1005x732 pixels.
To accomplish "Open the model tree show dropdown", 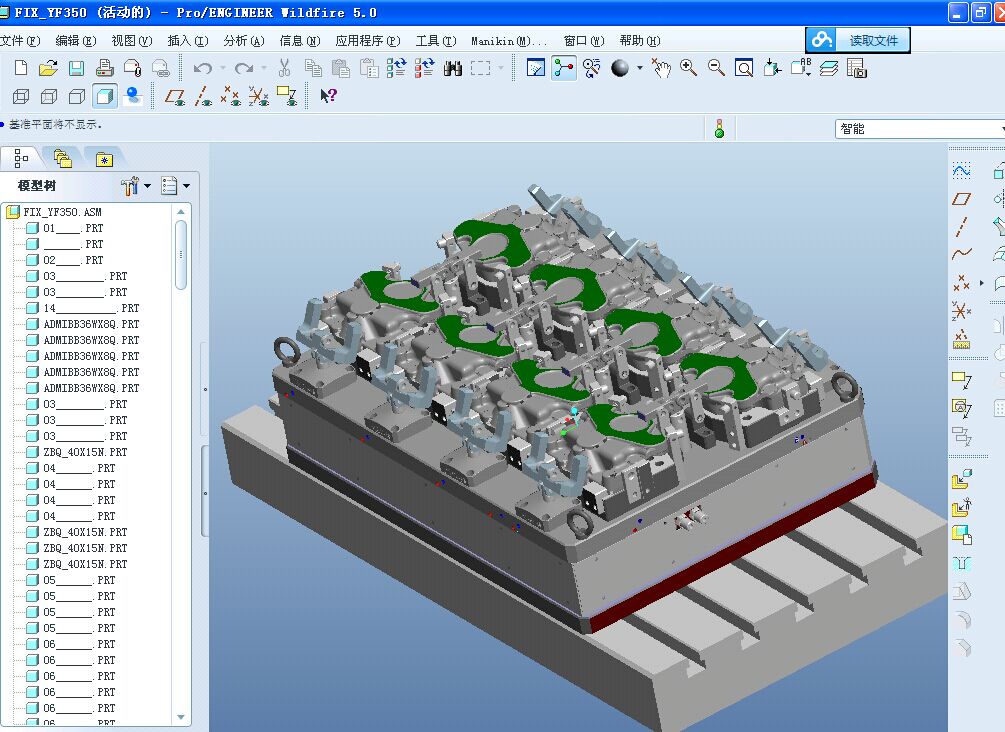I will point(175,186).
